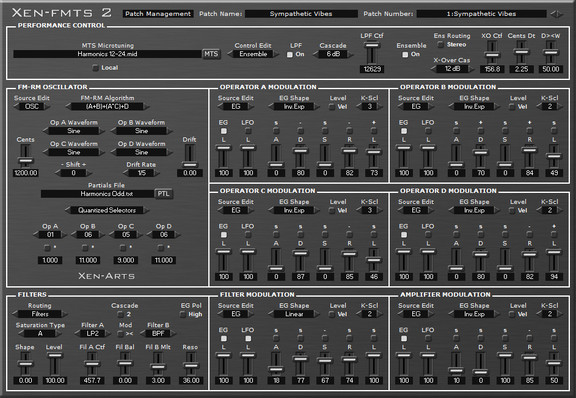This screenshot has height=398, width=576.
Task: Click the Patch Name field Sympathetic Vibes
Action: pos(301,14)
